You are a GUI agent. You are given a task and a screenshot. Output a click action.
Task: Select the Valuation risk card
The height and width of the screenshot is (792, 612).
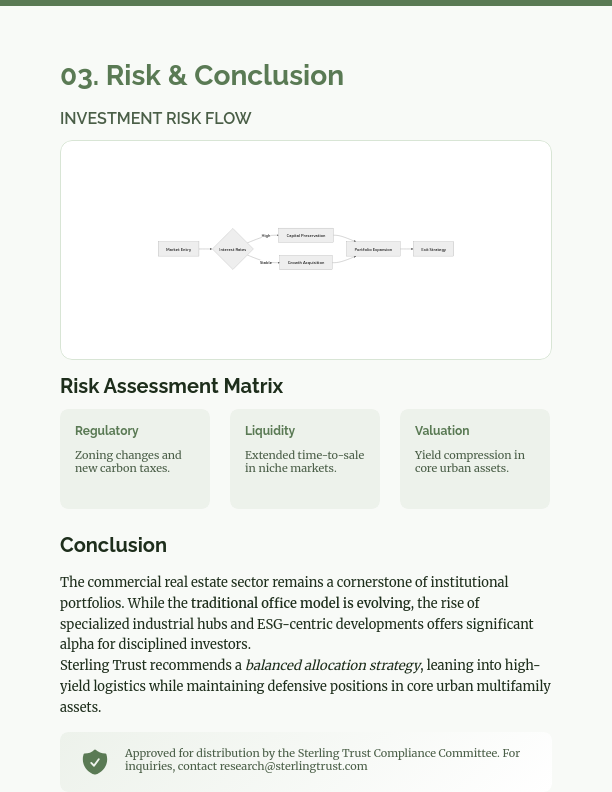pyautogui.click(x=475, y=459)
